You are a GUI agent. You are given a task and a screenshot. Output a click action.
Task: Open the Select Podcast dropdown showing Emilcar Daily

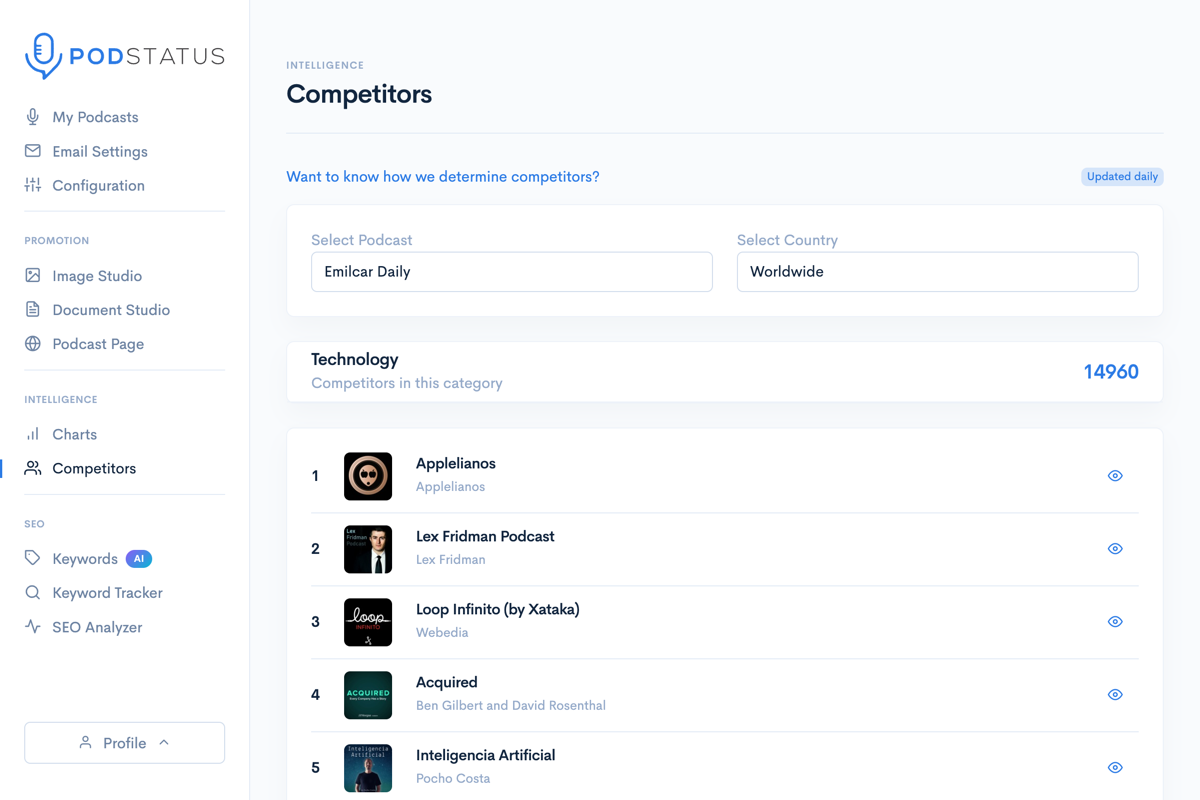coord(511,271)
